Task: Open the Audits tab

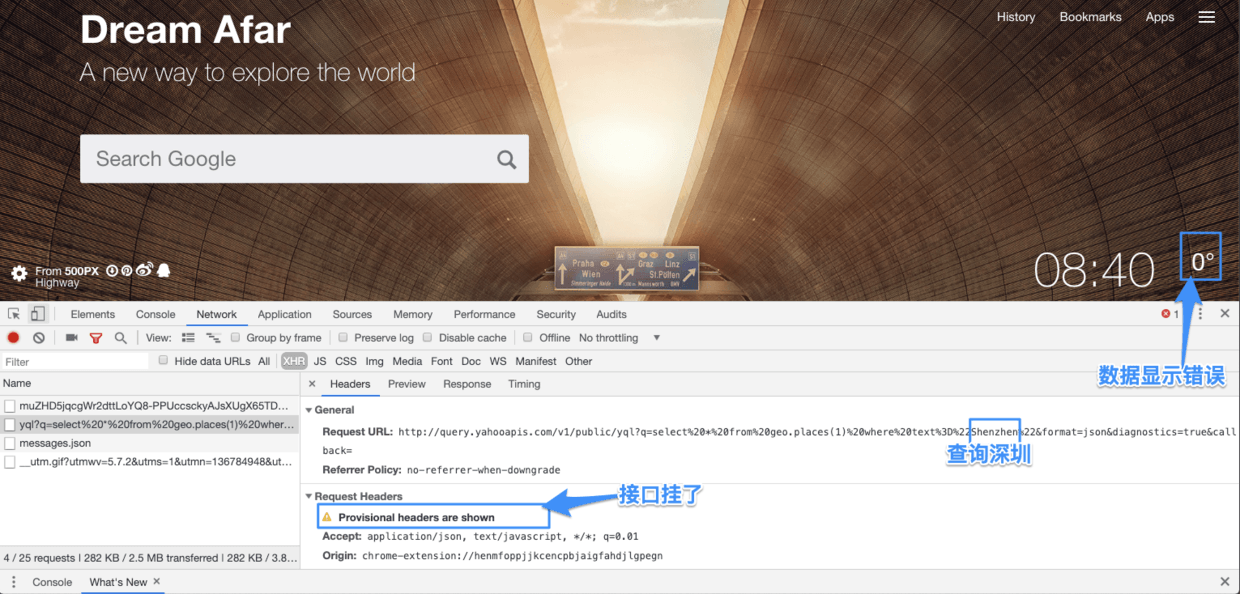Action: pyautogui.click(x=611, y=314)
